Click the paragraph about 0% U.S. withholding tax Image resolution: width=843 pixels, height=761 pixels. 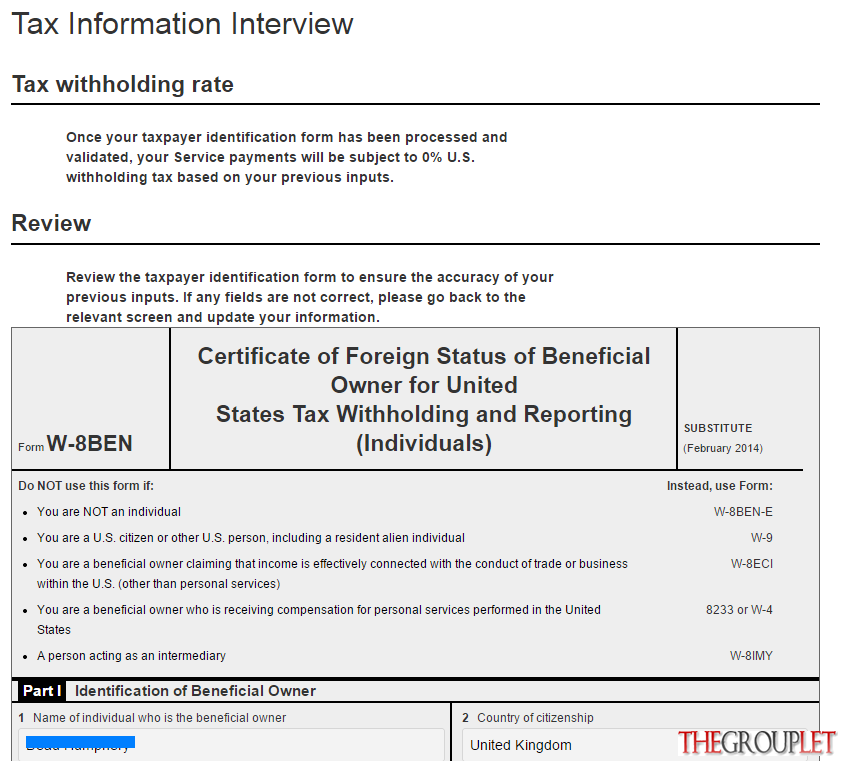pyautogui.click(x=287, y=157)
